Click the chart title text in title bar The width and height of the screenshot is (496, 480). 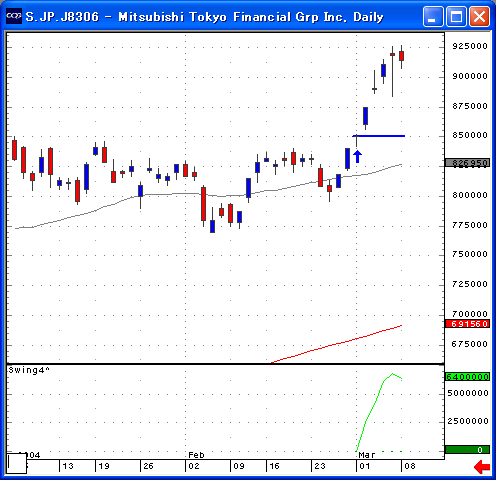tap(204, 17)
